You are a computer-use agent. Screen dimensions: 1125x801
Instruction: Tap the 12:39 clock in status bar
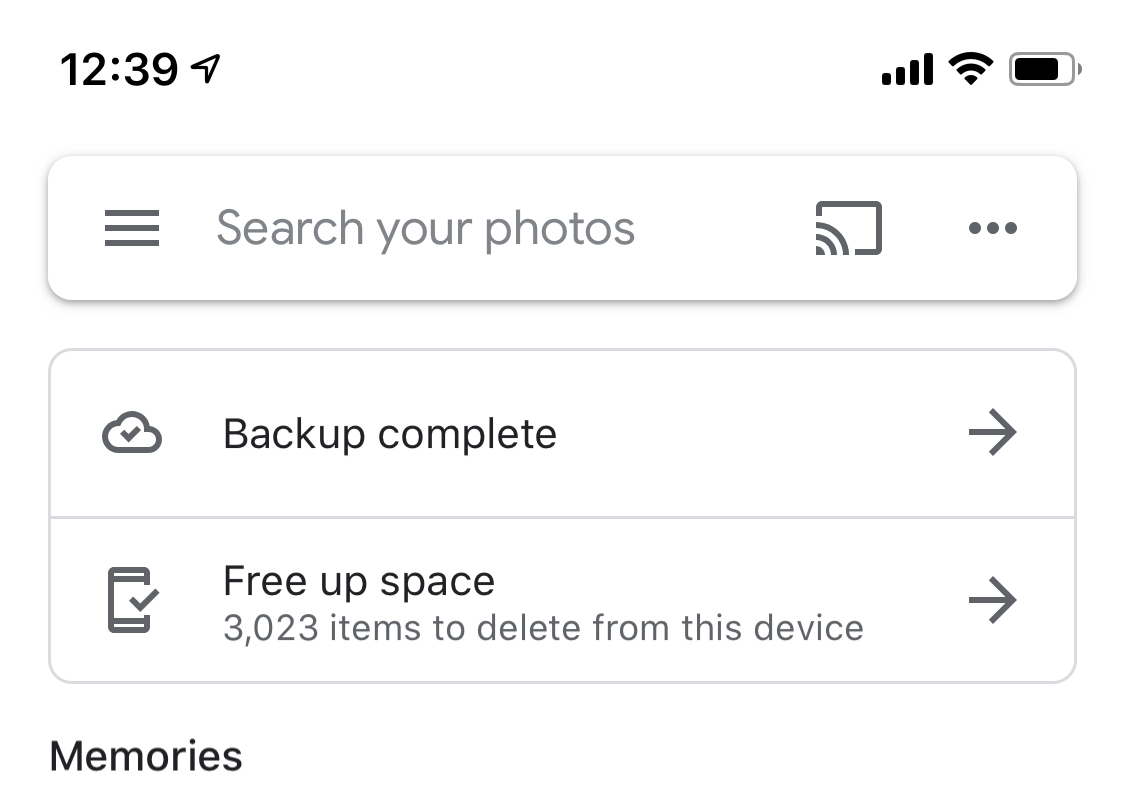(x=119, y=70)
